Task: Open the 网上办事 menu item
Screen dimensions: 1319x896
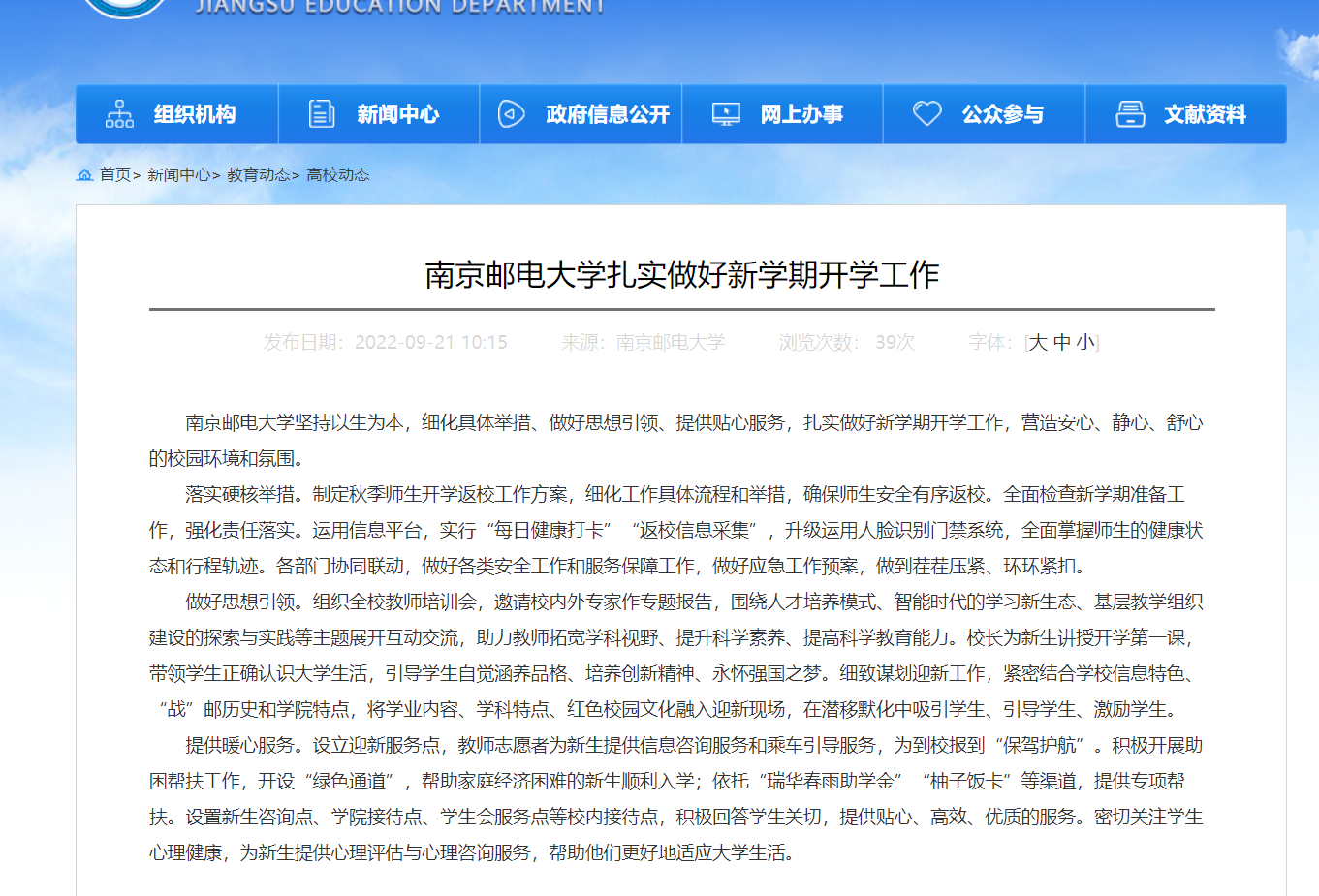Action: (x=801, y=114)
